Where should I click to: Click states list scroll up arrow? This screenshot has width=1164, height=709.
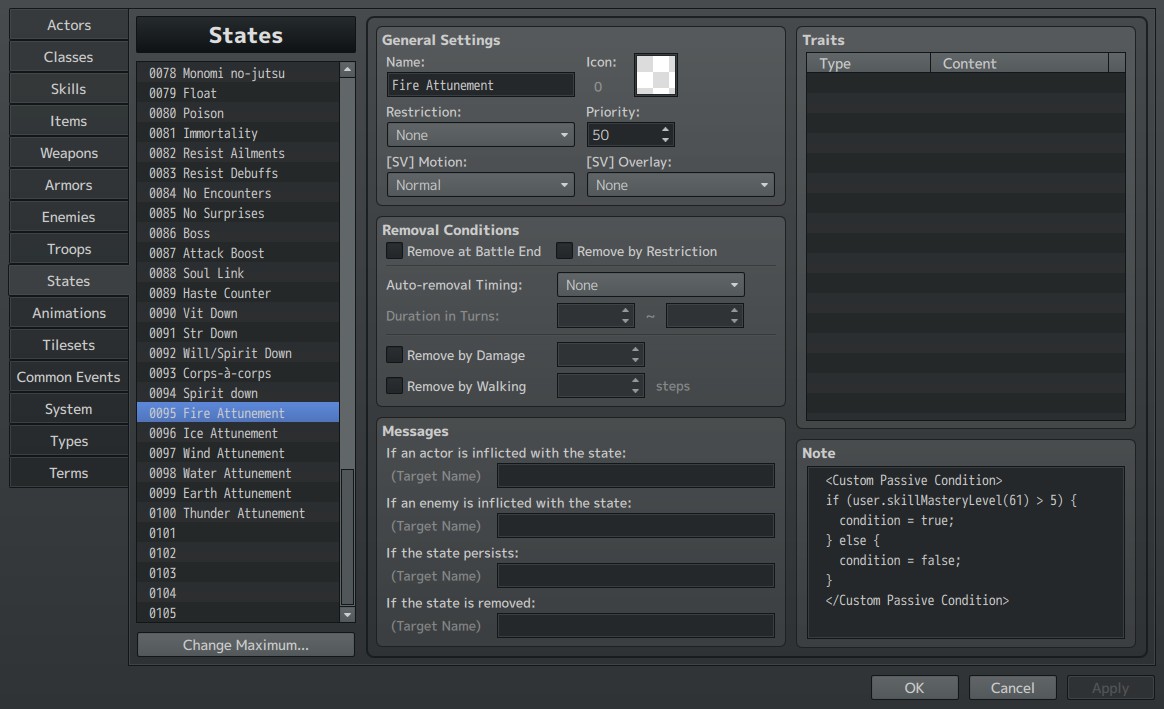[x=347, y=69]
